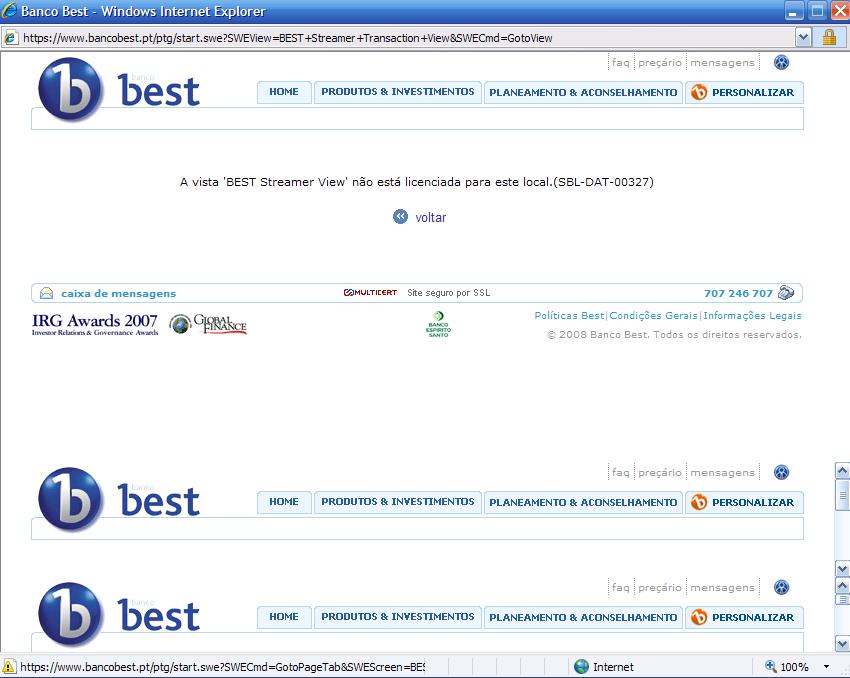Open the mensagens link in the first header

722,63
